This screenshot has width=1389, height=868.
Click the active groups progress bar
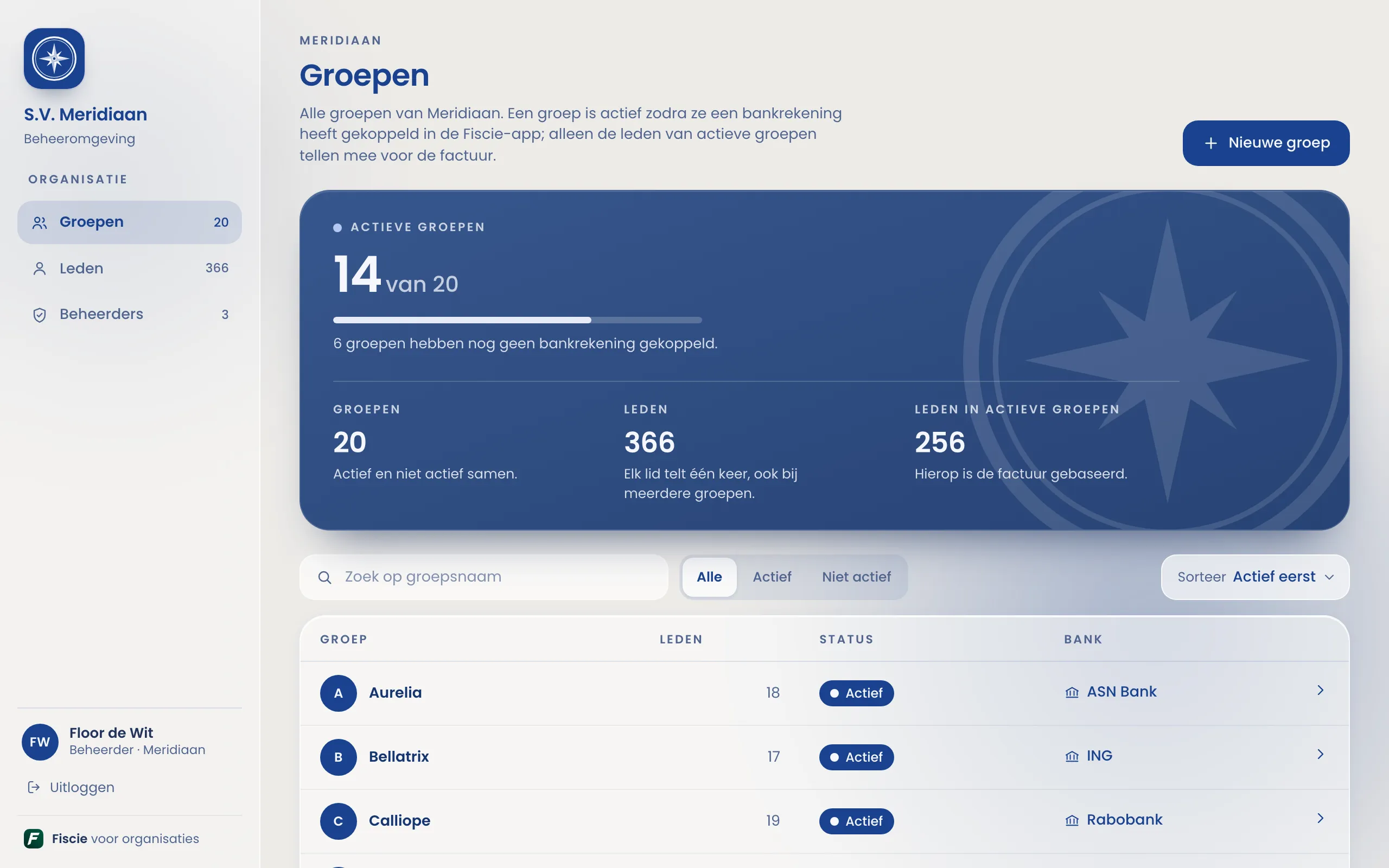517,320
